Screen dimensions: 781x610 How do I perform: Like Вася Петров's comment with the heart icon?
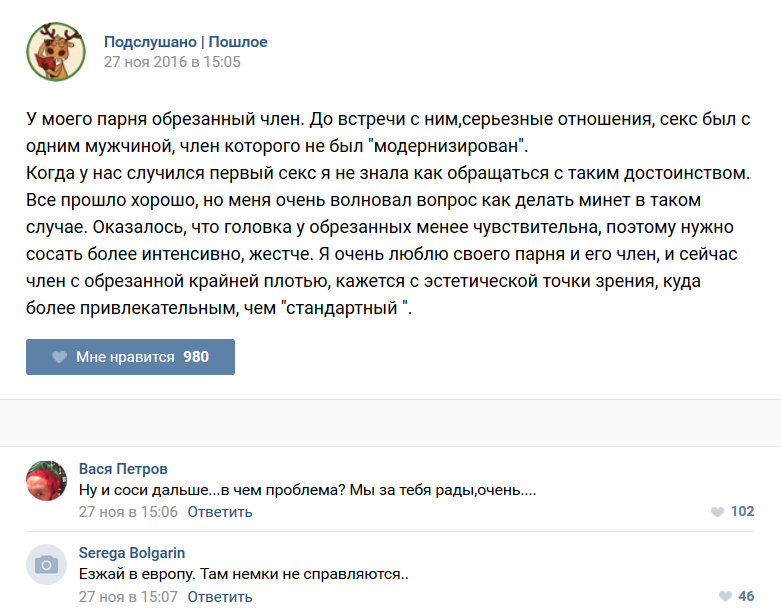coord(717,512)
